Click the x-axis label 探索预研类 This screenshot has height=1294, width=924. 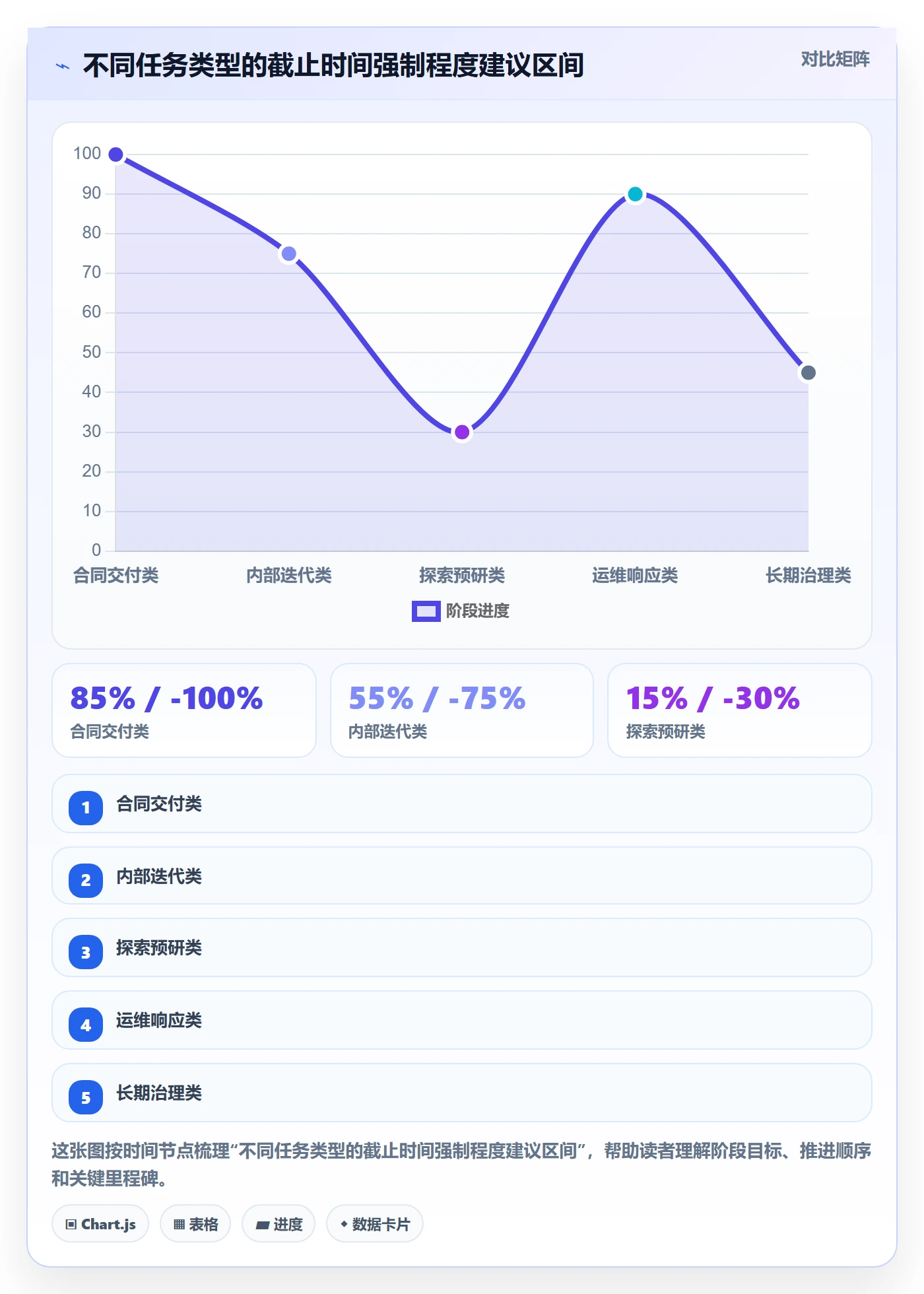coord(462,576)
